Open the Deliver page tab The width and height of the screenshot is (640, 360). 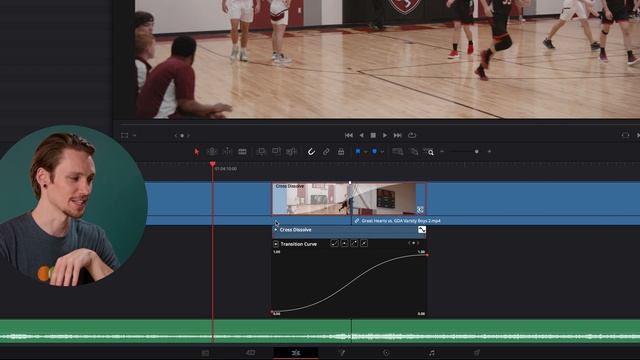point(477,353)
